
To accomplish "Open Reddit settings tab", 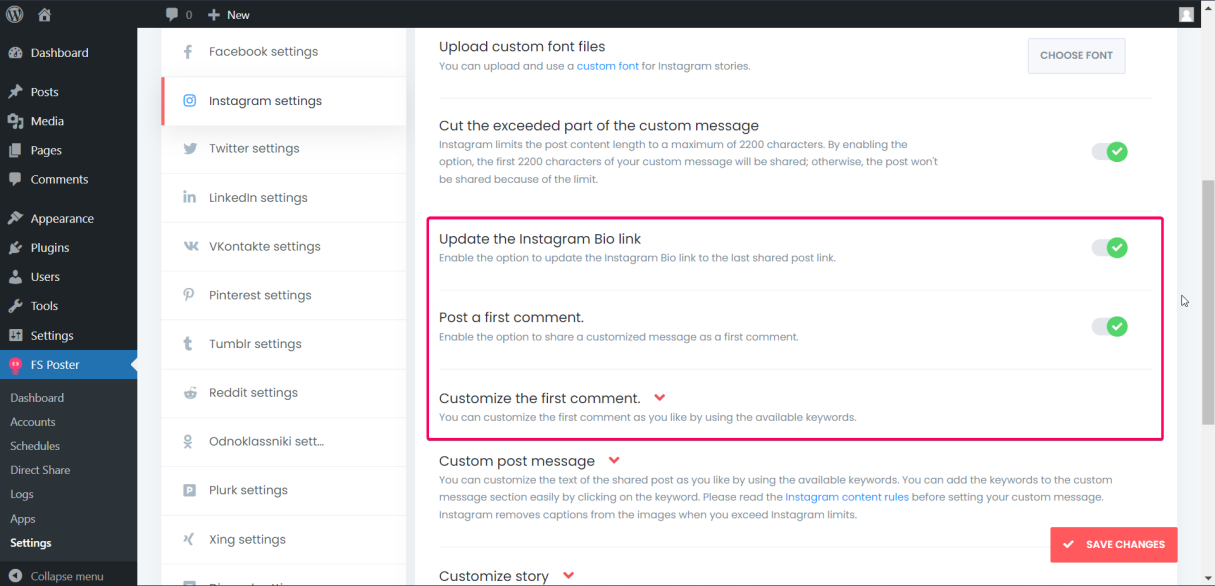I will click(x=284, y=393).
